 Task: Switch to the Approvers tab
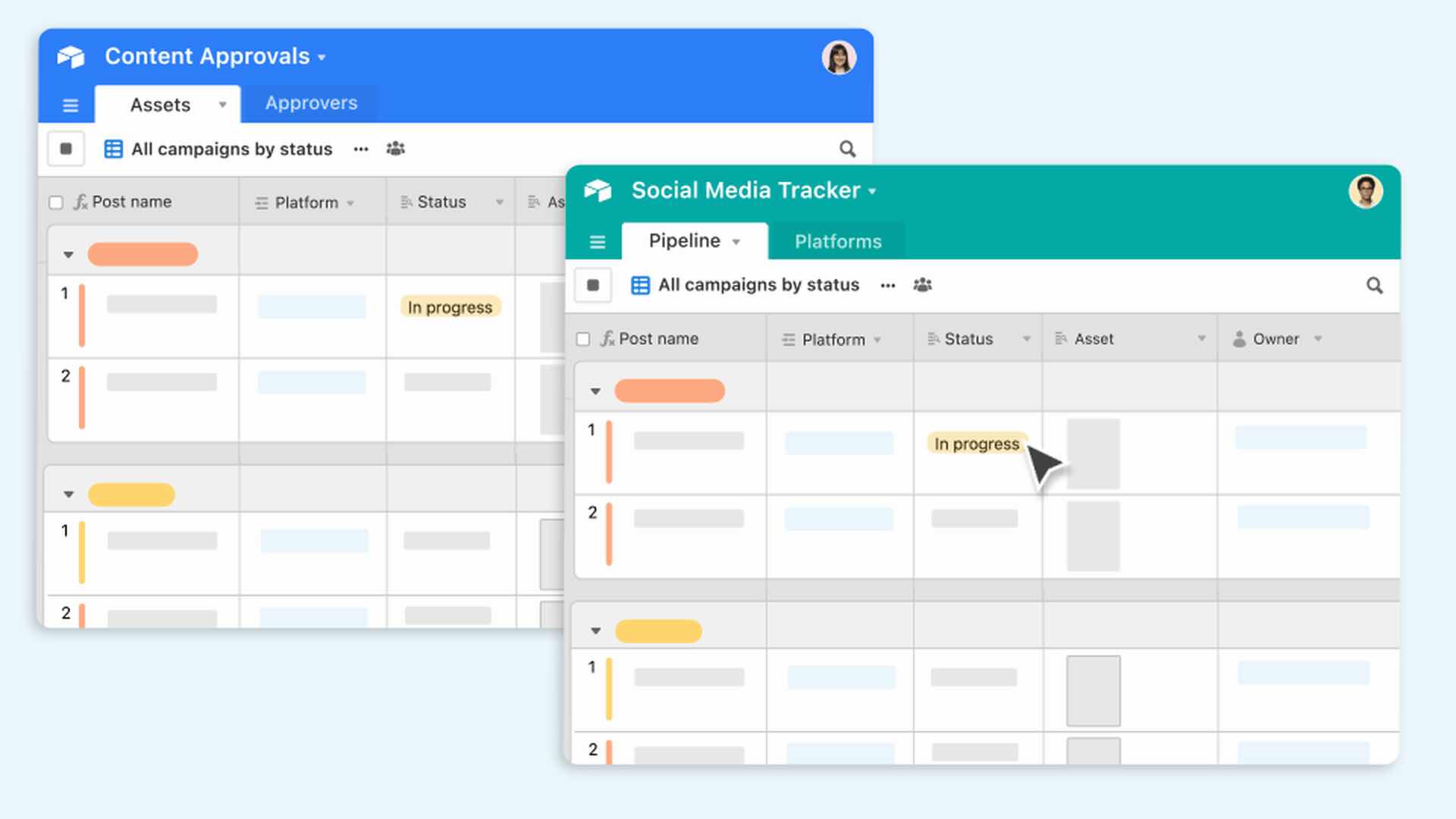[x=311, y=103]
